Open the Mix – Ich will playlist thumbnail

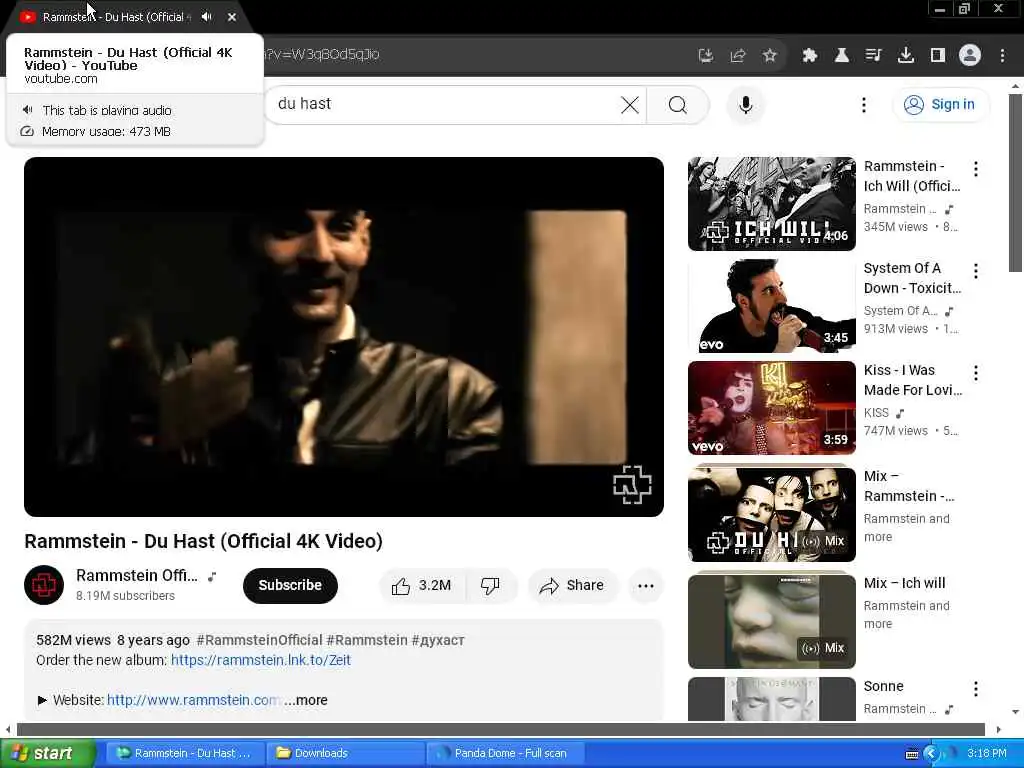771,621
